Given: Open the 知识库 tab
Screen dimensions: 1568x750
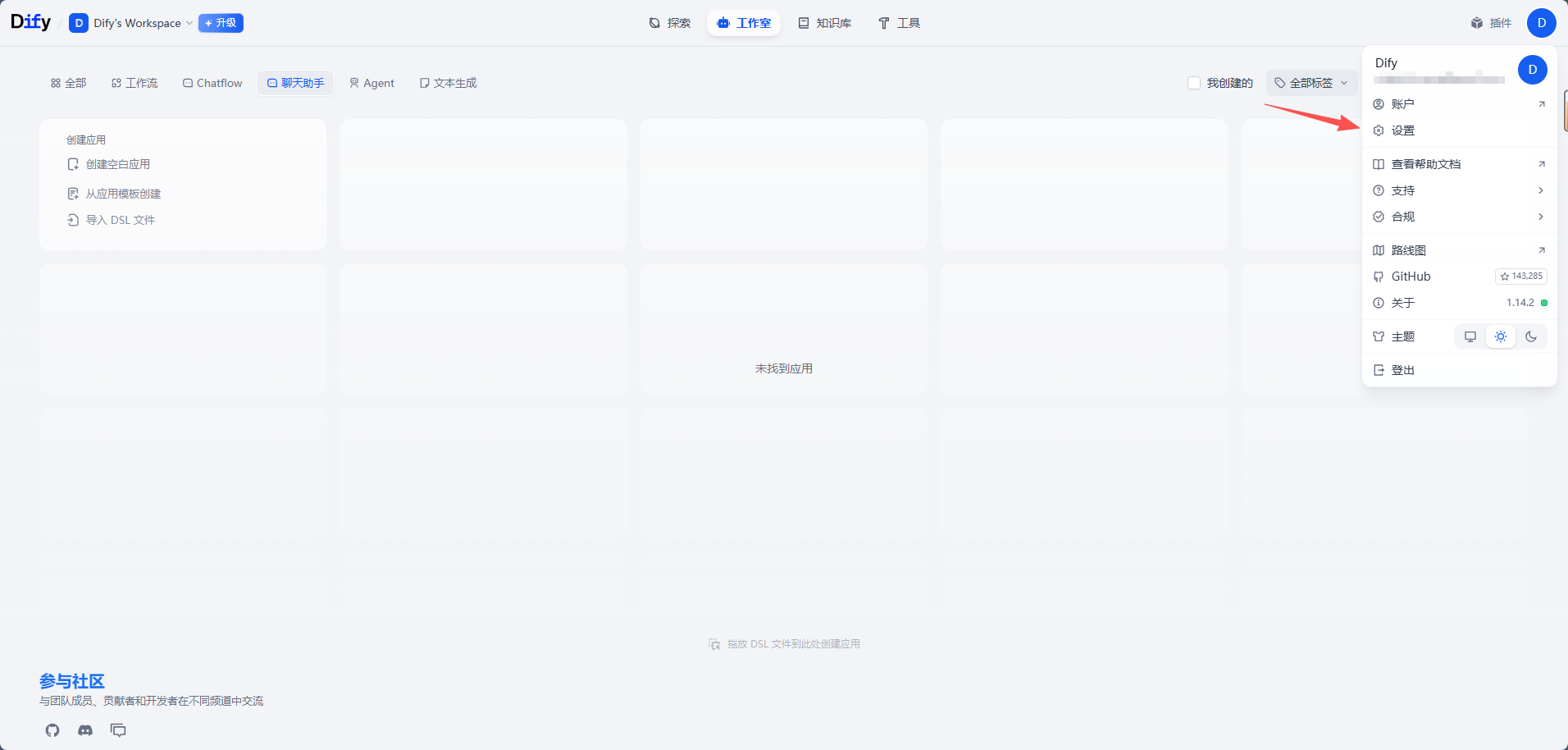Looking at the screenshot, I should click(x=825, y=23).
